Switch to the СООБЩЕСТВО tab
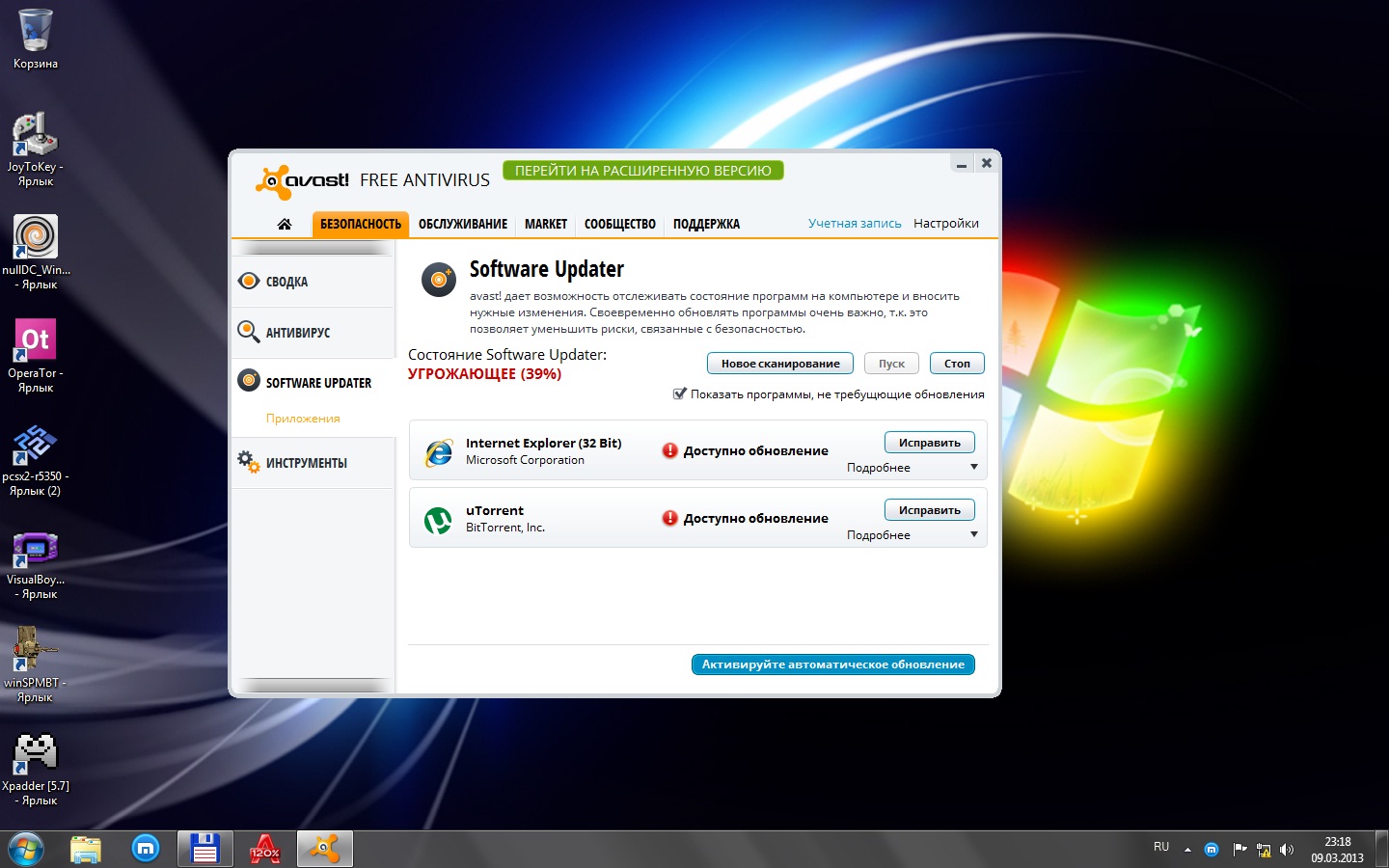 pos(620,224)
